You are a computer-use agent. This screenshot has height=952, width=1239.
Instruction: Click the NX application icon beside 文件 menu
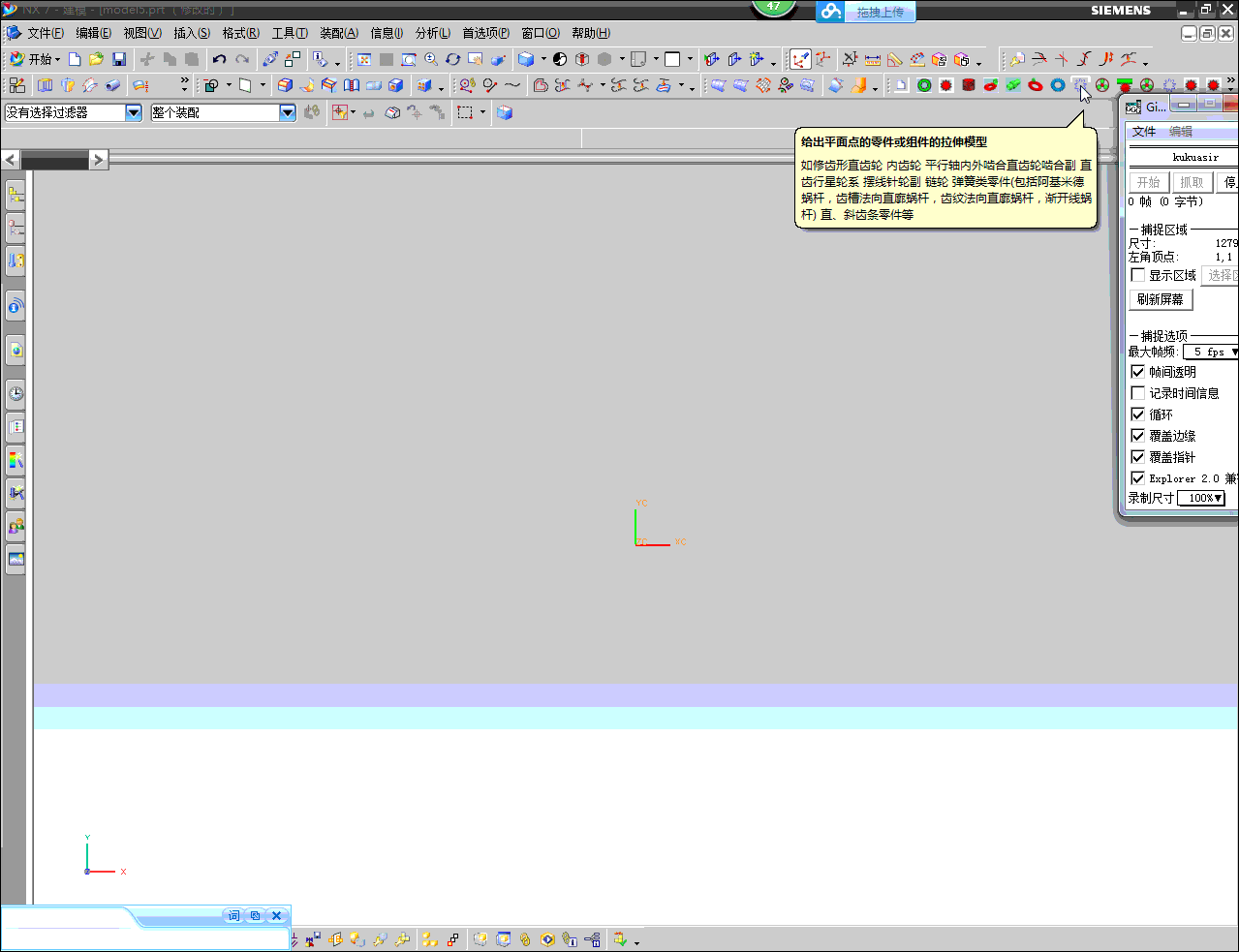[14, 33]
